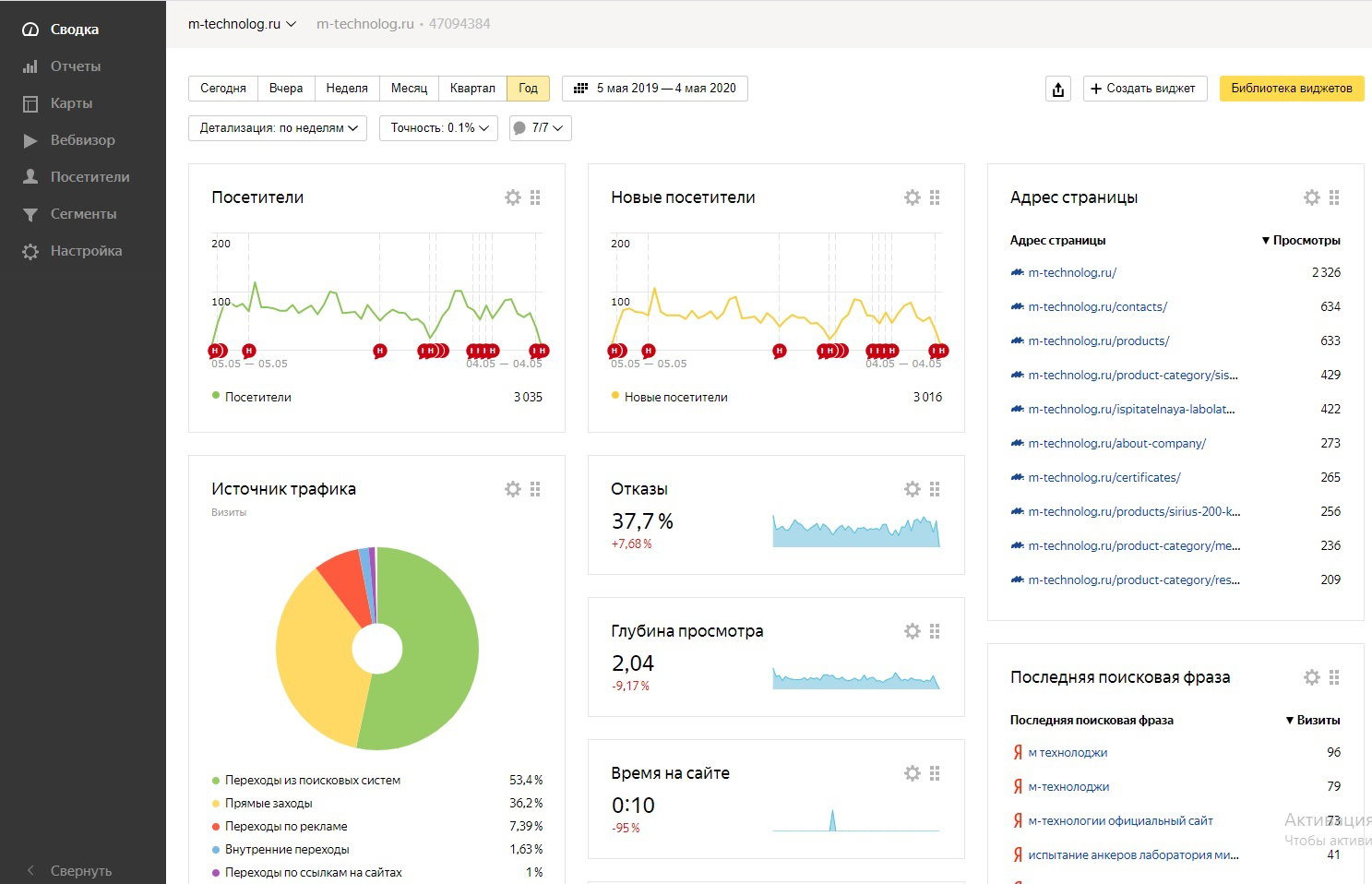Click the export share icon button
This screenshot has height=884, width=1372.
(1058, 89)
